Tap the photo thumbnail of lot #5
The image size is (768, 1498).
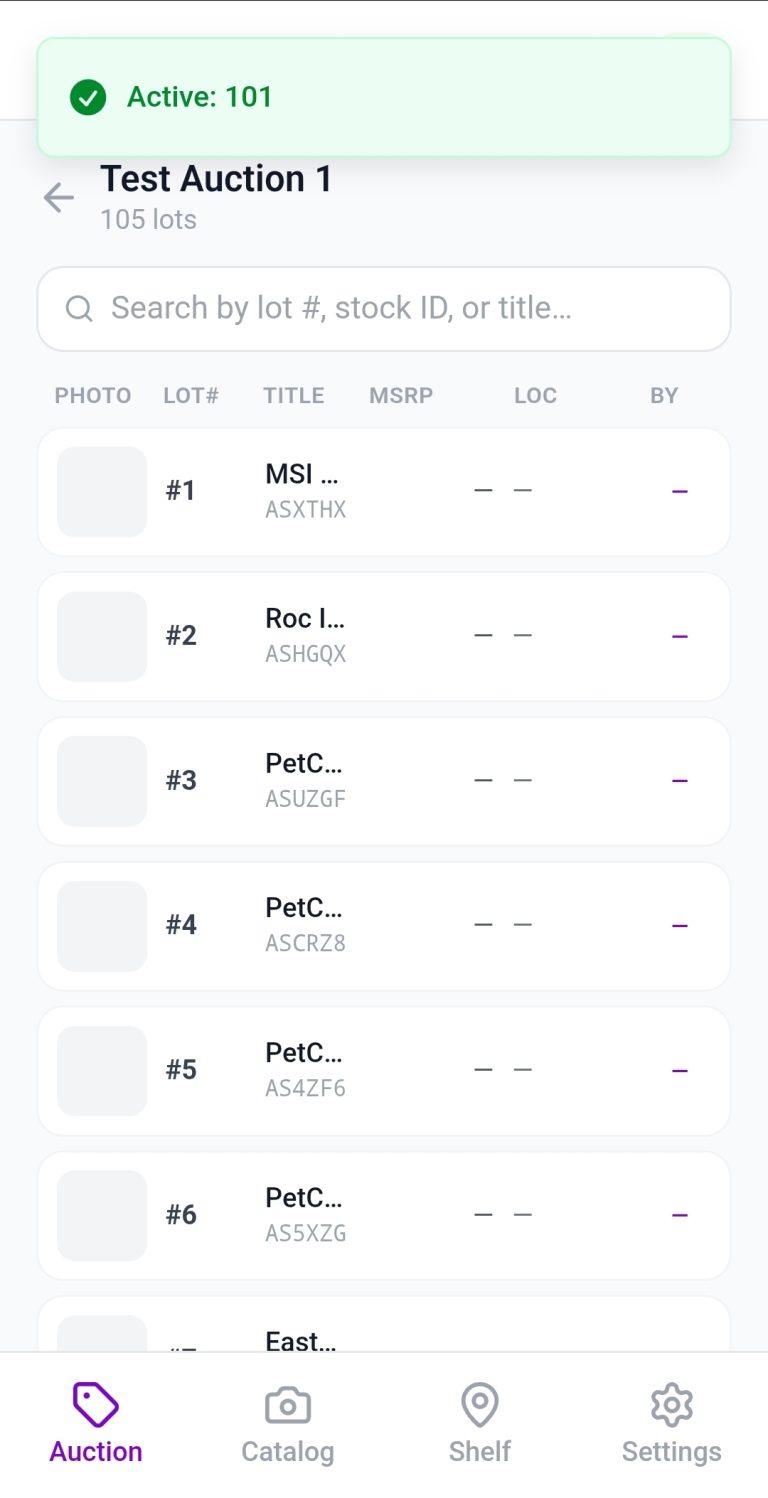[101, 1070]
